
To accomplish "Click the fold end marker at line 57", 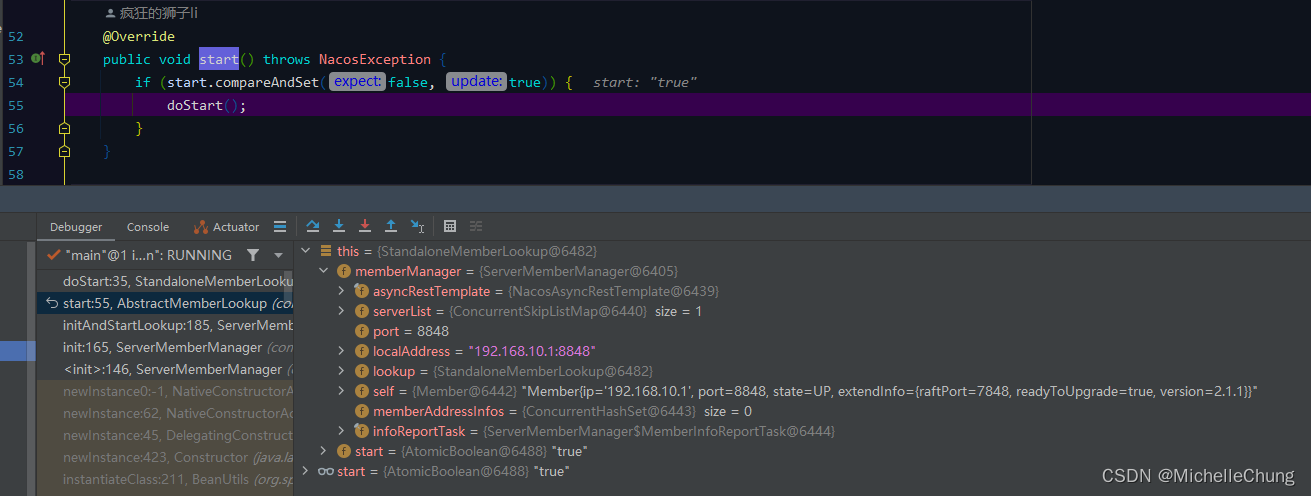I will 64,152.
